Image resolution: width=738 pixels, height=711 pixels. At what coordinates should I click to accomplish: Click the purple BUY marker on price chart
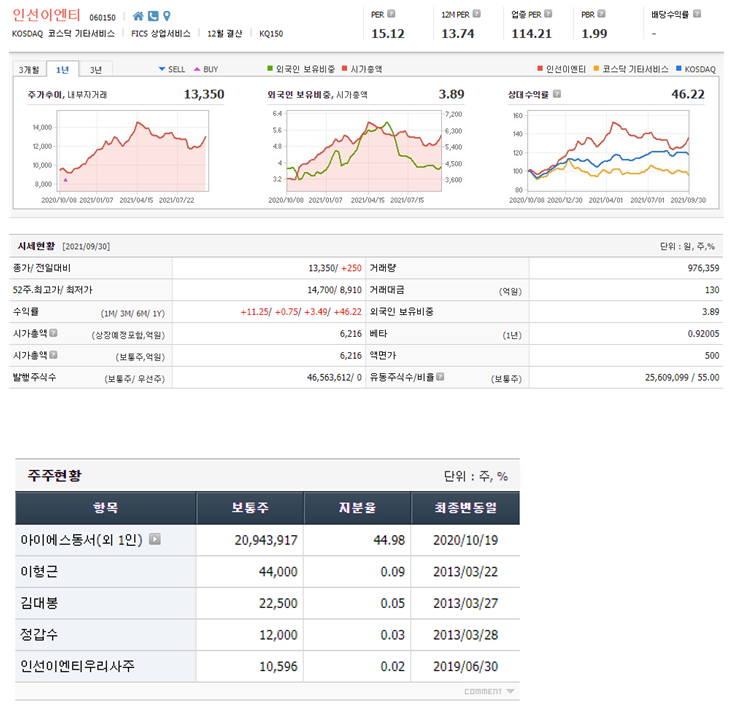click(65, 180)
